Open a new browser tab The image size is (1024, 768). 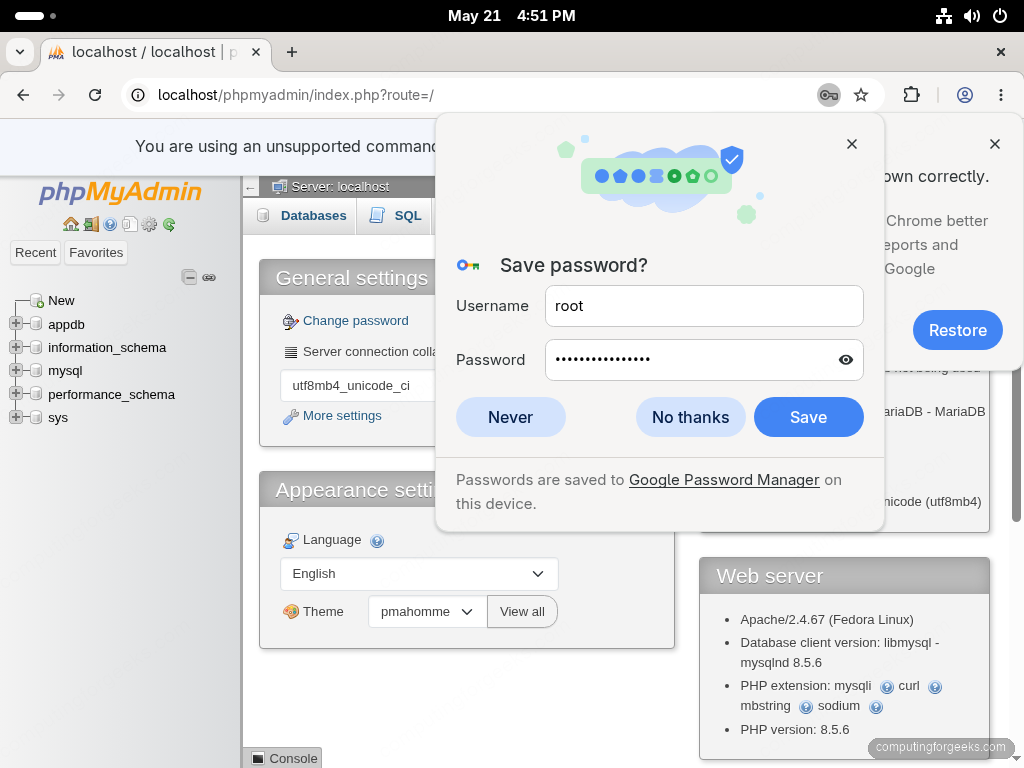click(x=292, y=52)
